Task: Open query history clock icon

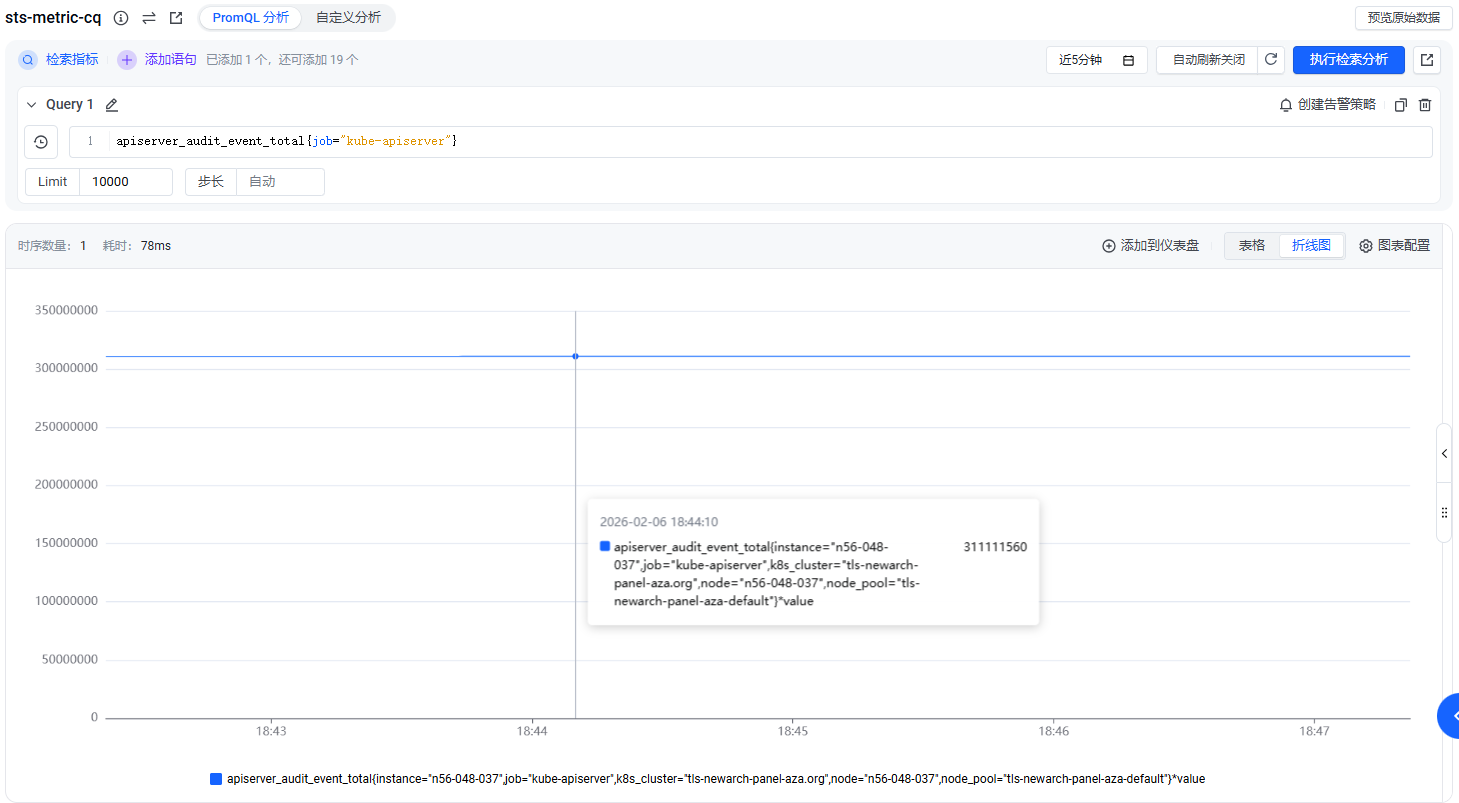Action: [41, 142]
